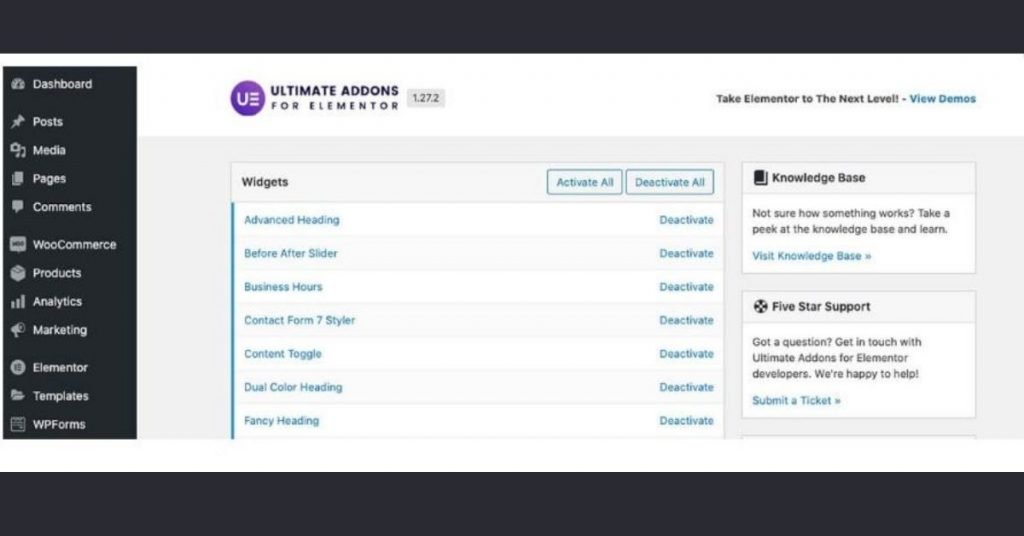Image resolution: width=1024 pixels, height=536 pixels.
Task: Deactivate the Business Hours widget
Action: 686,287
